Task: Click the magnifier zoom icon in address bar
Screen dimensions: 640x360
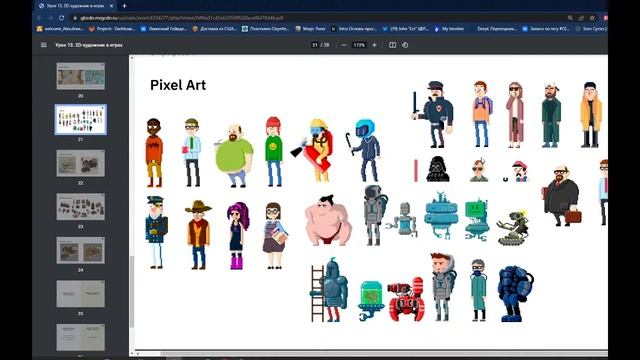Action: tap(570, 18)
